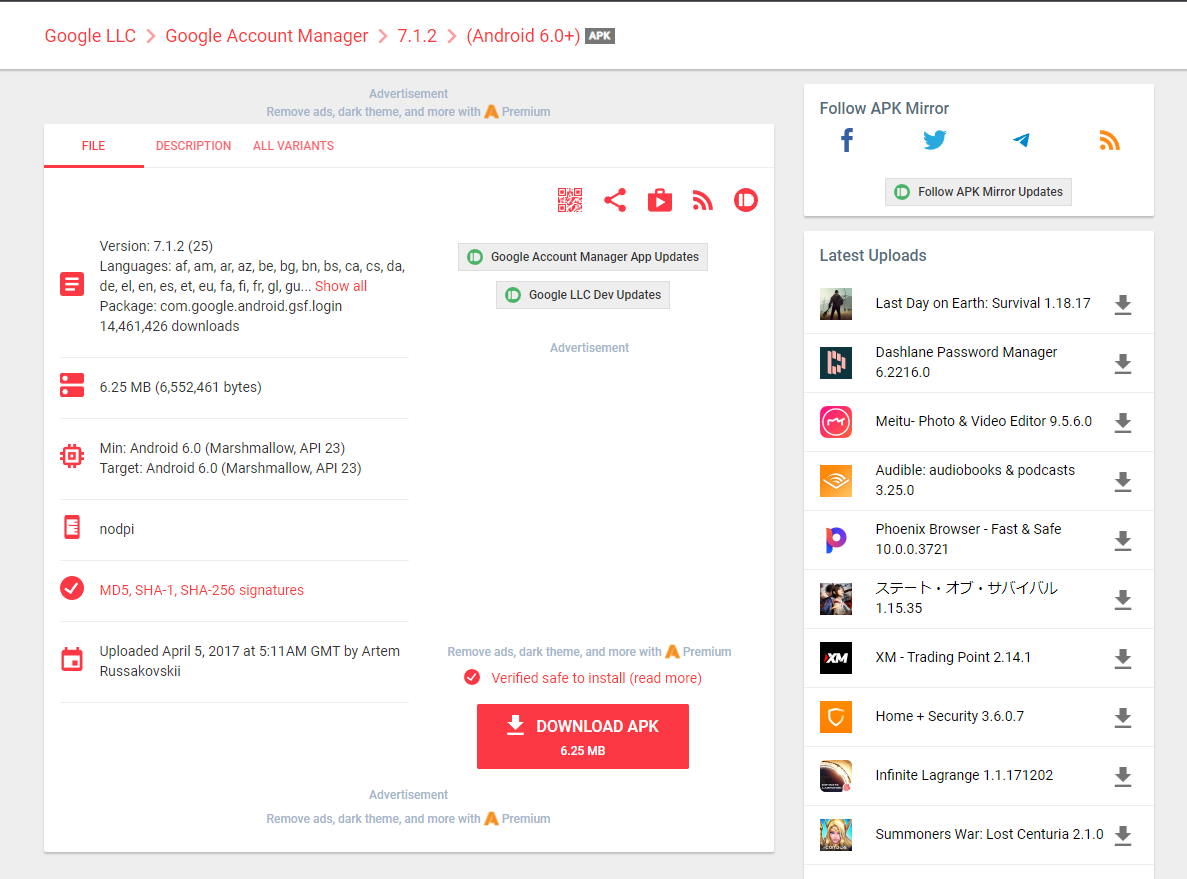Click the Infinite Lagrange thumbnail

click(836, 775)
